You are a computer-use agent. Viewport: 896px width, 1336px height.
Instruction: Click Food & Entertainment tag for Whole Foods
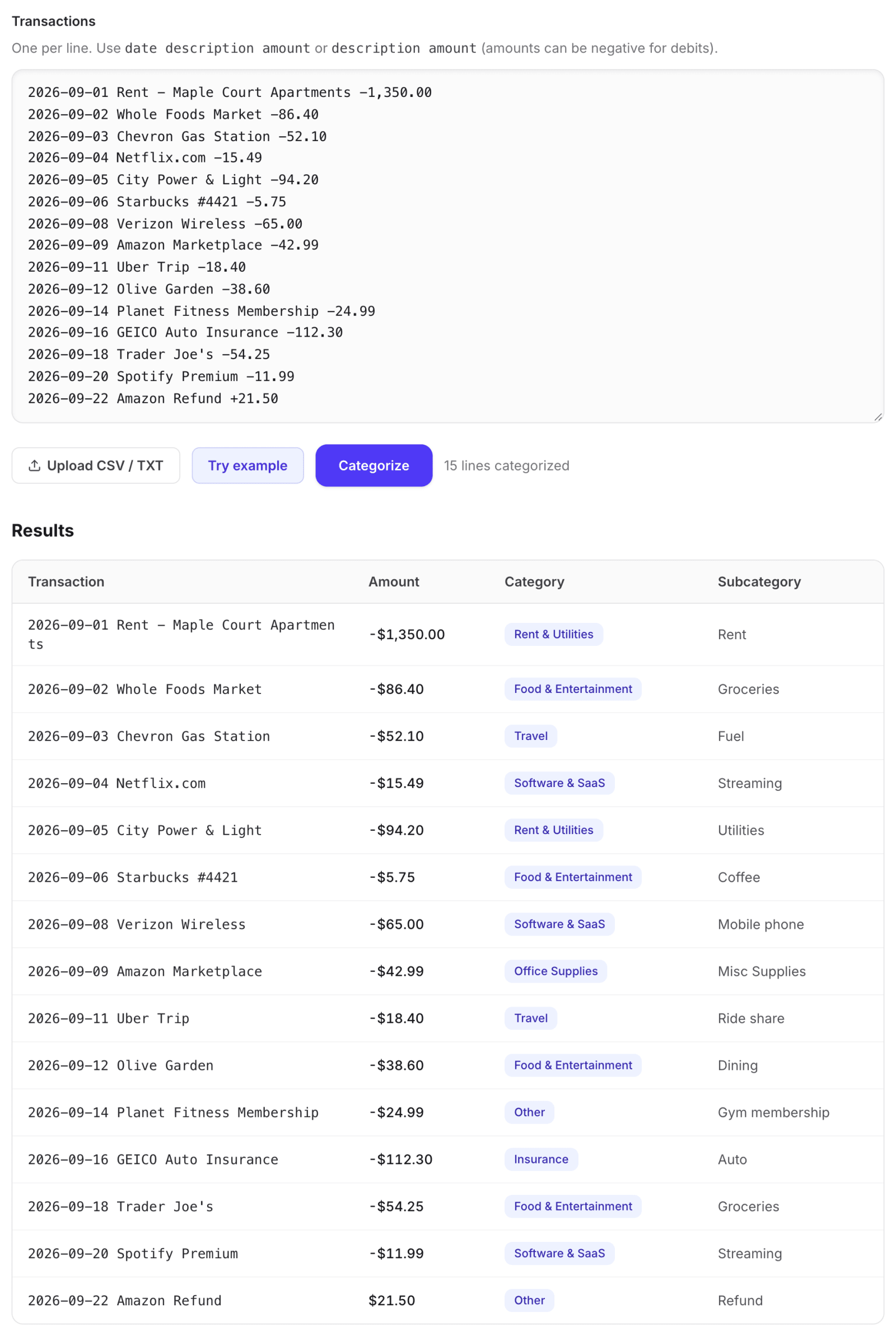click(x=572, y=689)
